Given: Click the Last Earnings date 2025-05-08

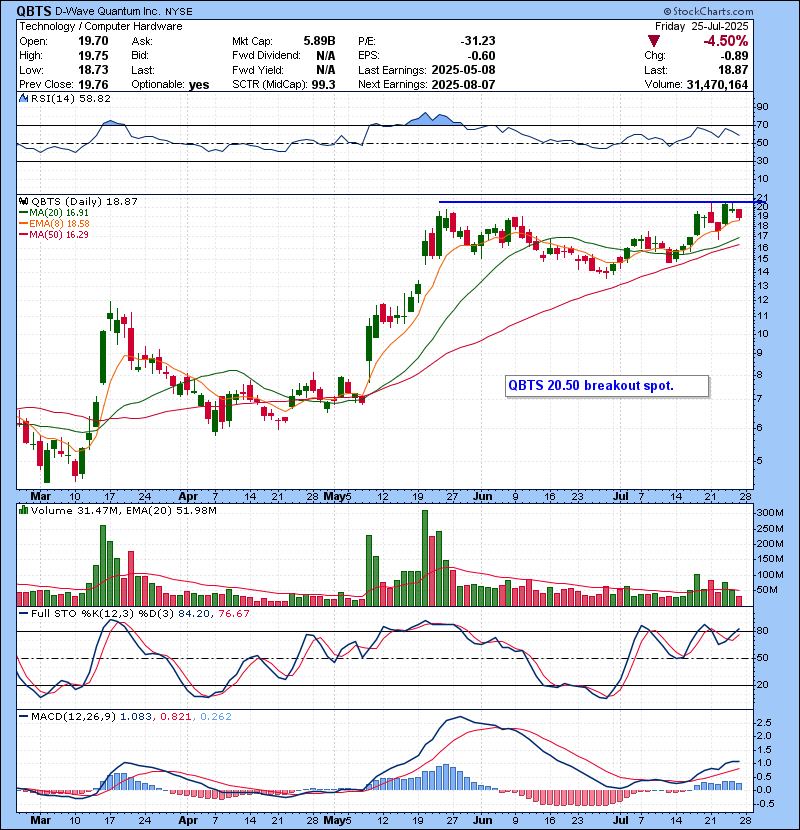Looking at the screenshot, I should (x=463, y=70).
